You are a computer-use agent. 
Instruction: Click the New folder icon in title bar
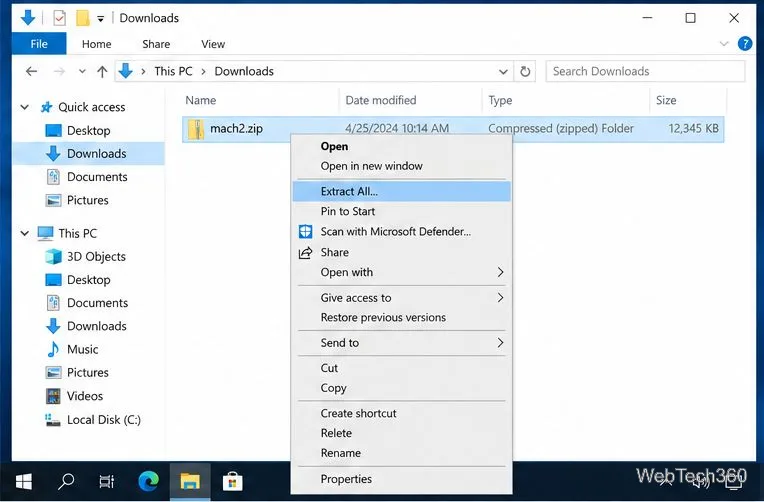pos(83,18)
